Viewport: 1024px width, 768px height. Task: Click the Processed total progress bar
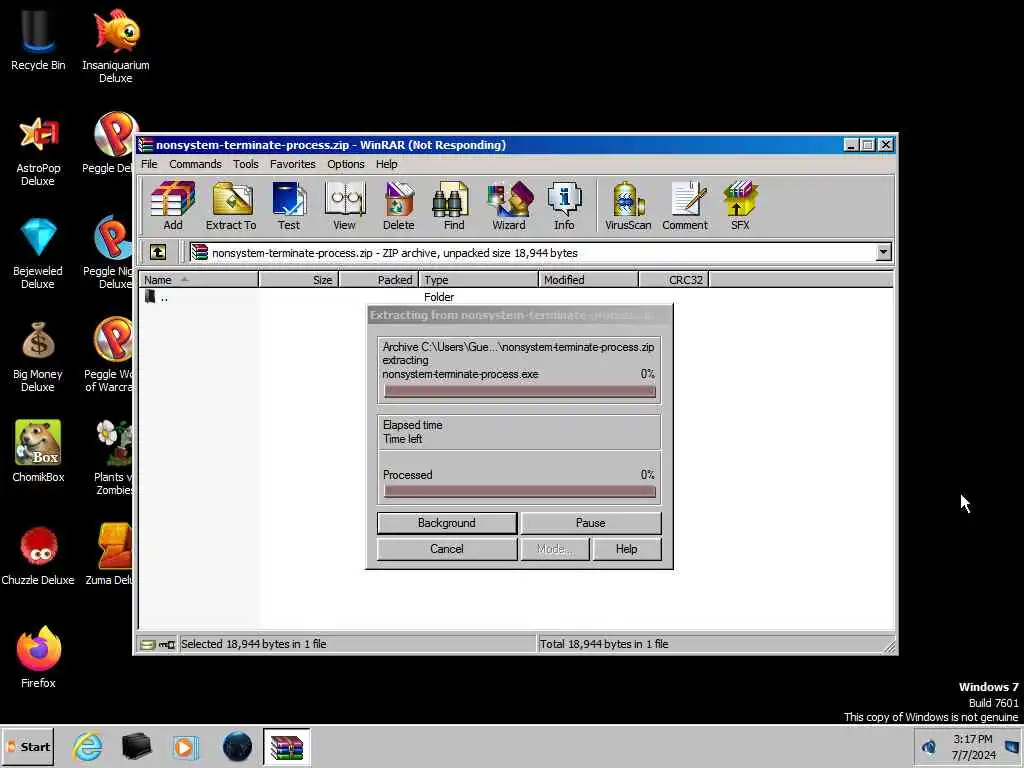coord(519,492)
